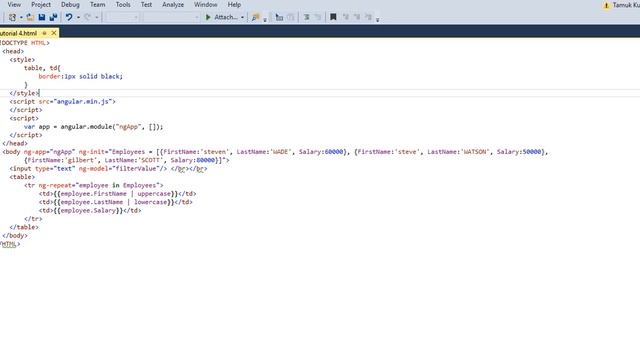Image resolution: width=640 pixels, height=360 pixels.
Task: Expand the Undo history dropdown arrow
Action: pyautogui.click(x=78, y=18)
